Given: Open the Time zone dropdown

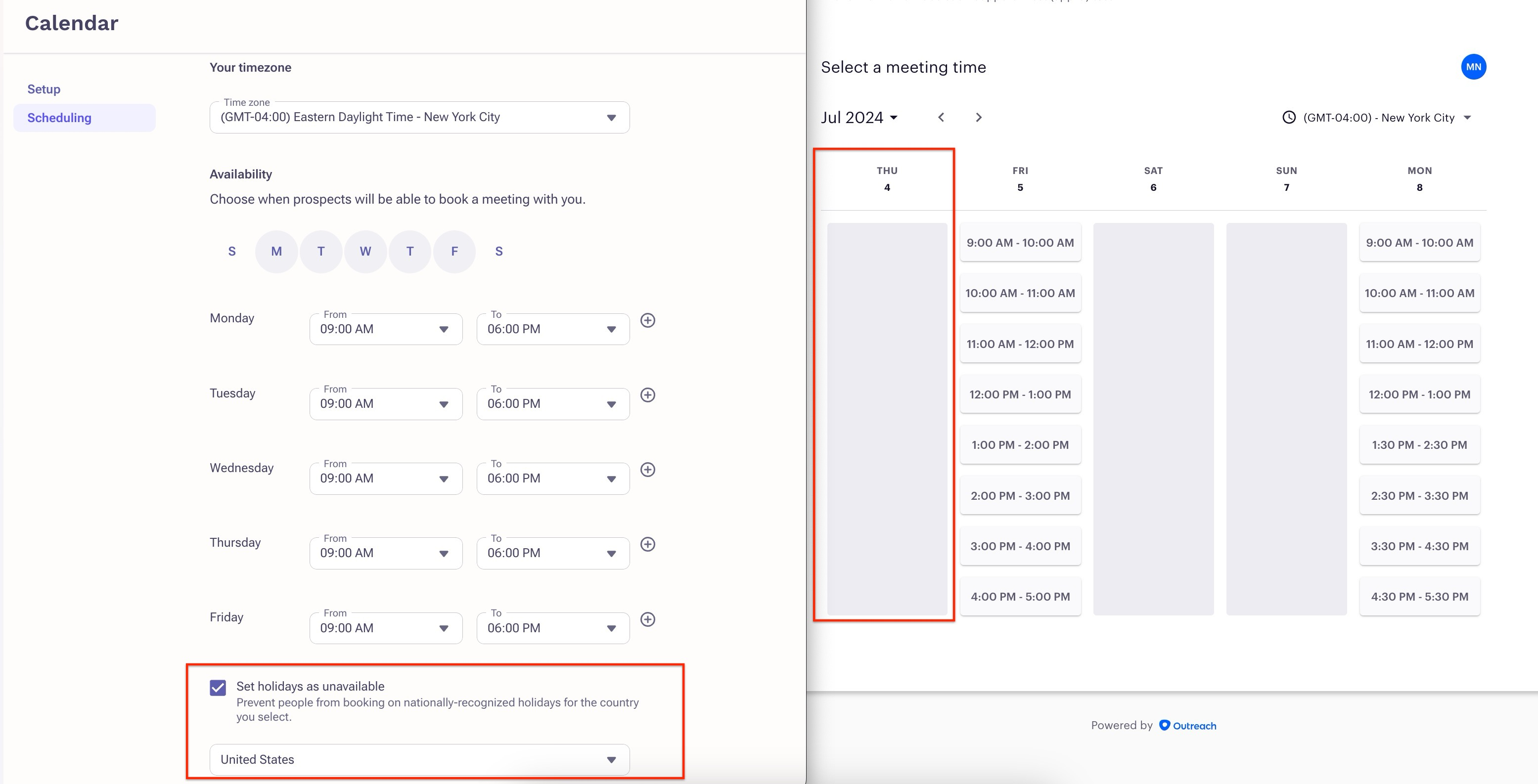Looking at the screenshot, I should coord(419,118).
